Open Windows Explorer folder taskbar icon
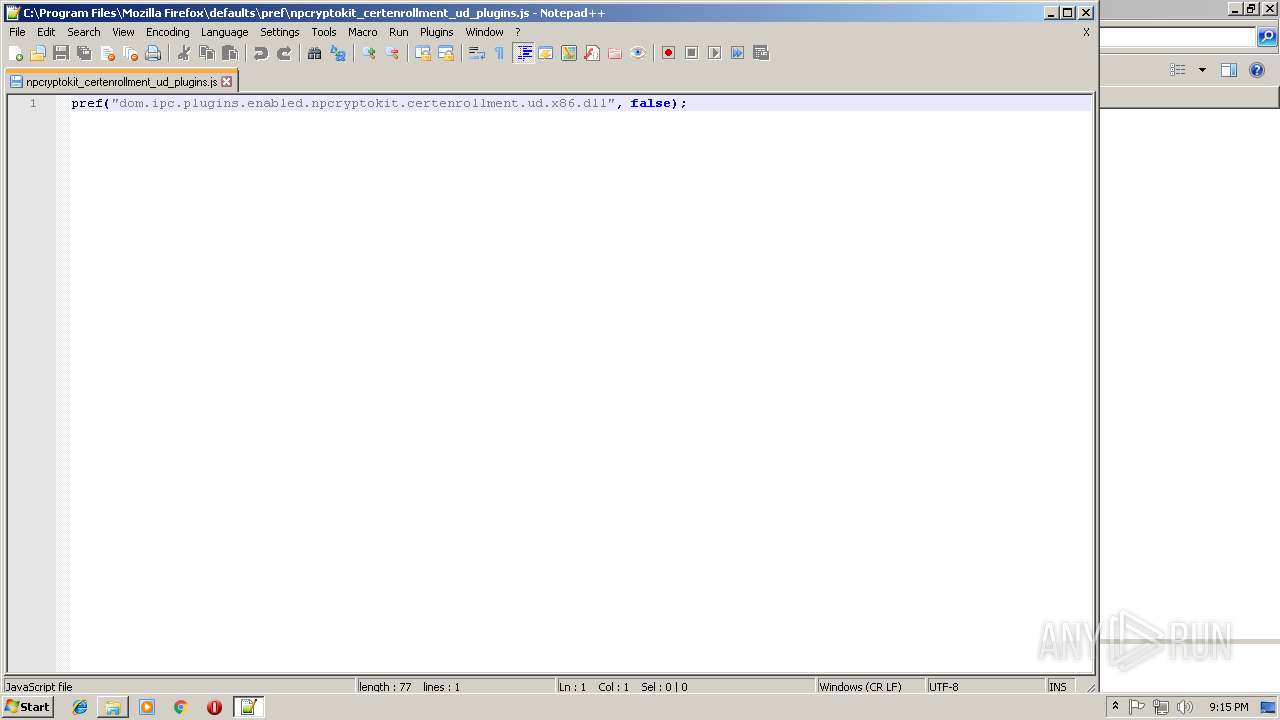 tap(113, 707)
